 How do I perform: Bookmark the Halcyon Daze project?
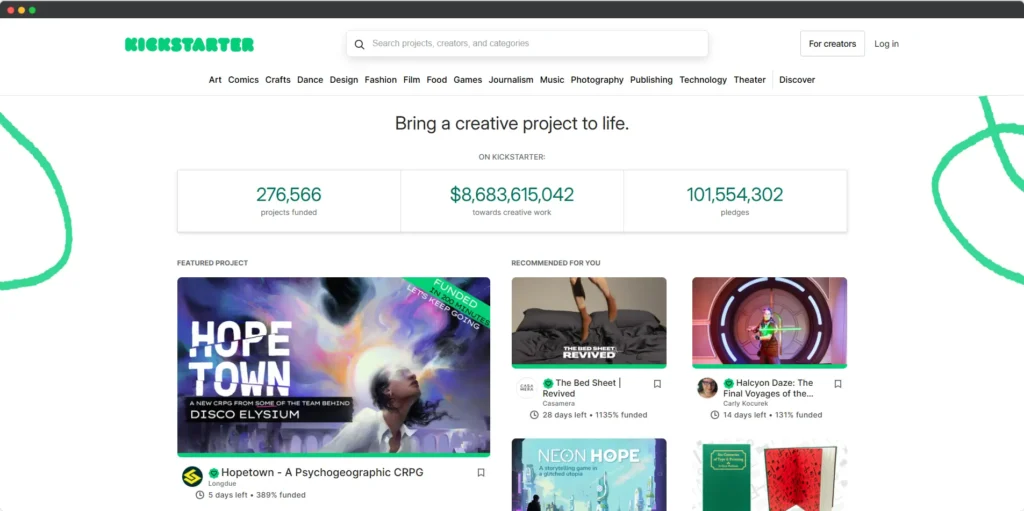[x=838, y=384]
